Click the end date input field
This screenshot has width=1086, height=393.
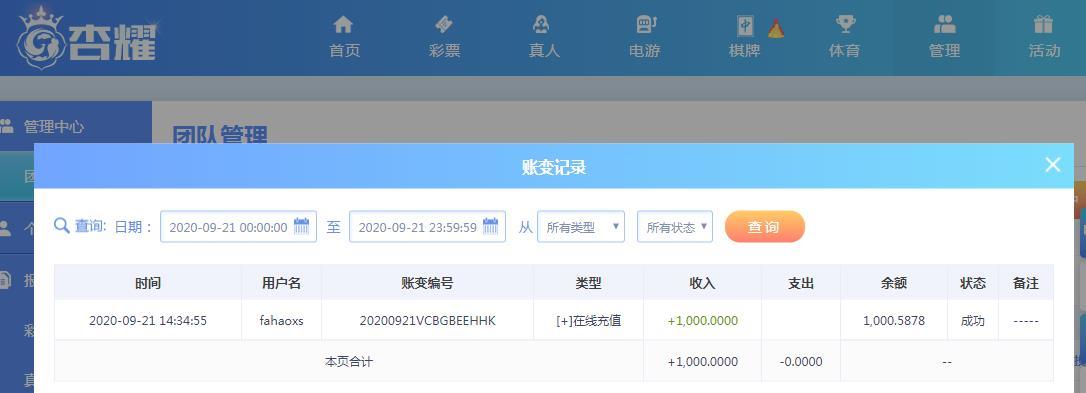[x=427, y=227]
